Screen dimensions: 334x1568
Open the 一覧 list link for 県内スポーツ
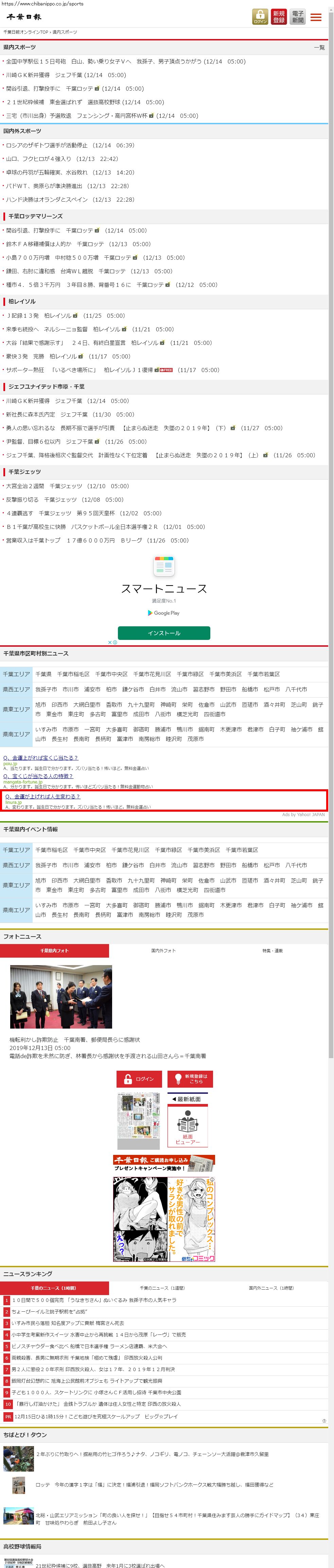[319, 48]
